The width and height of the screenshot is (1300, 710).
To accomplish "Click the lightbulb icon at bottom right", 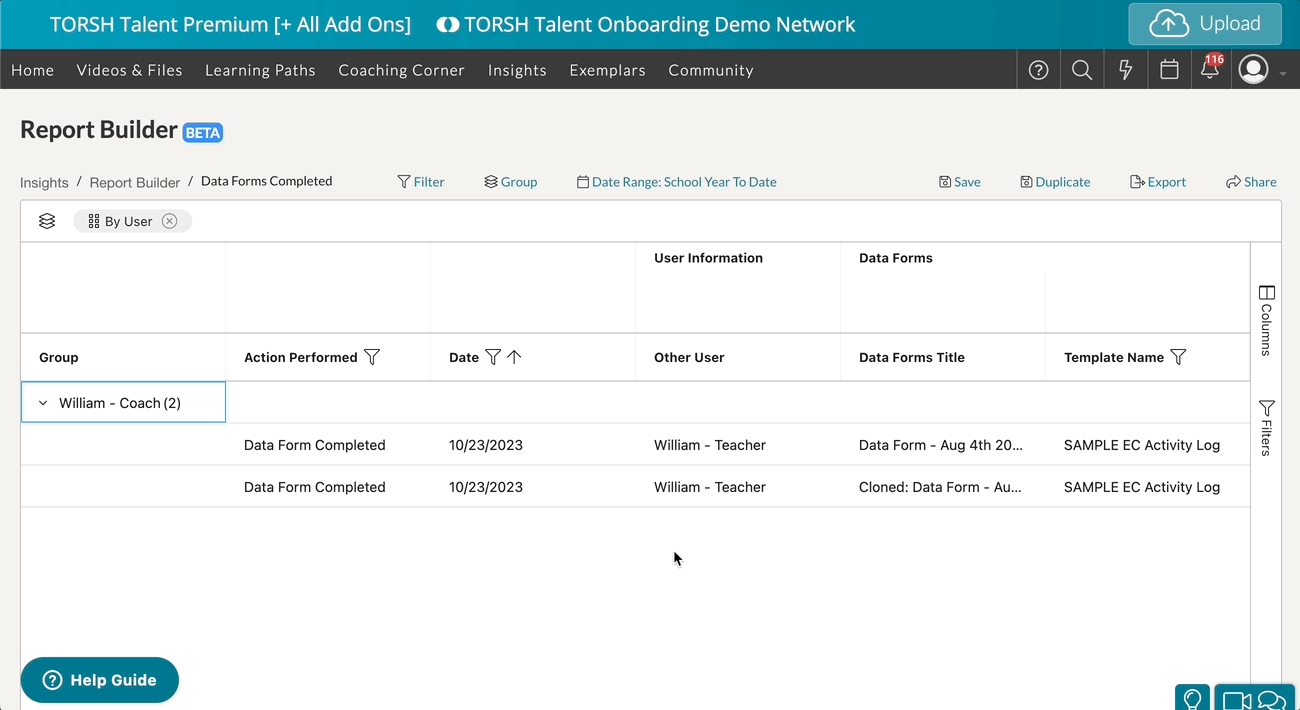I will click(x=1192, y=699).
